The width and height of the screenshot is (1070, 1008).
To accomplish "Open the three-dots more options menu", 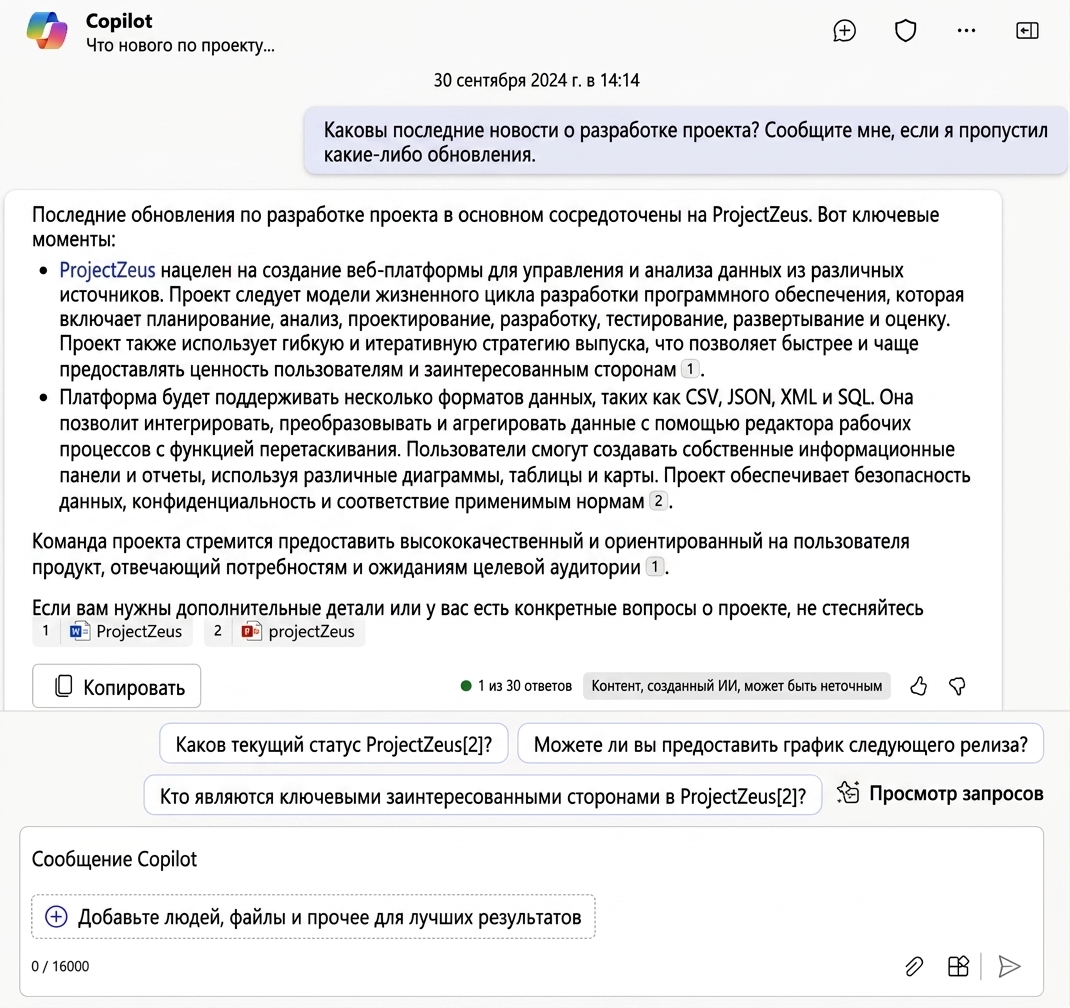I will coord(966,31).
